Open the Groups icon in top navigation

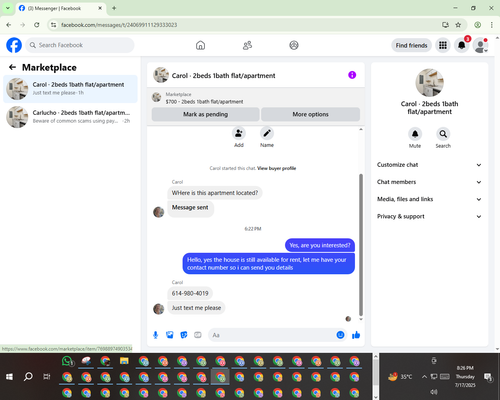pos(294,45)
